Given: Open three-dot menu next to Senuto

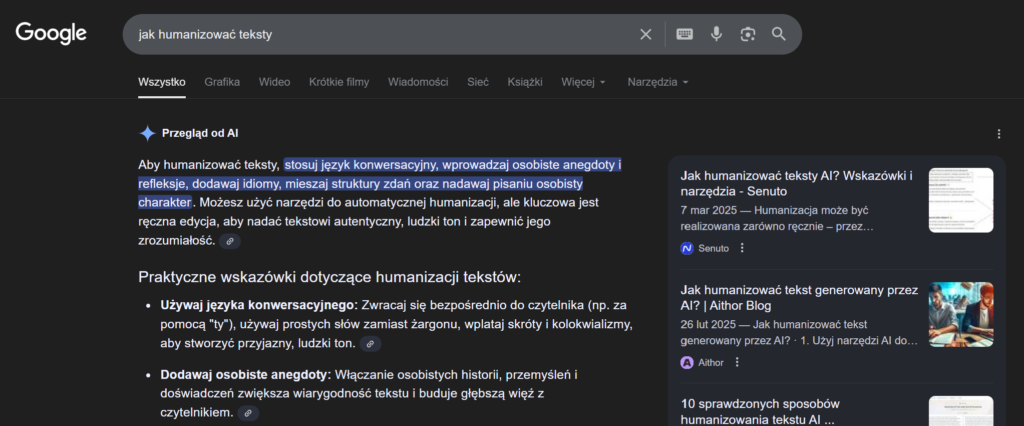Looking at the screenshot, I should click(742, 248).
